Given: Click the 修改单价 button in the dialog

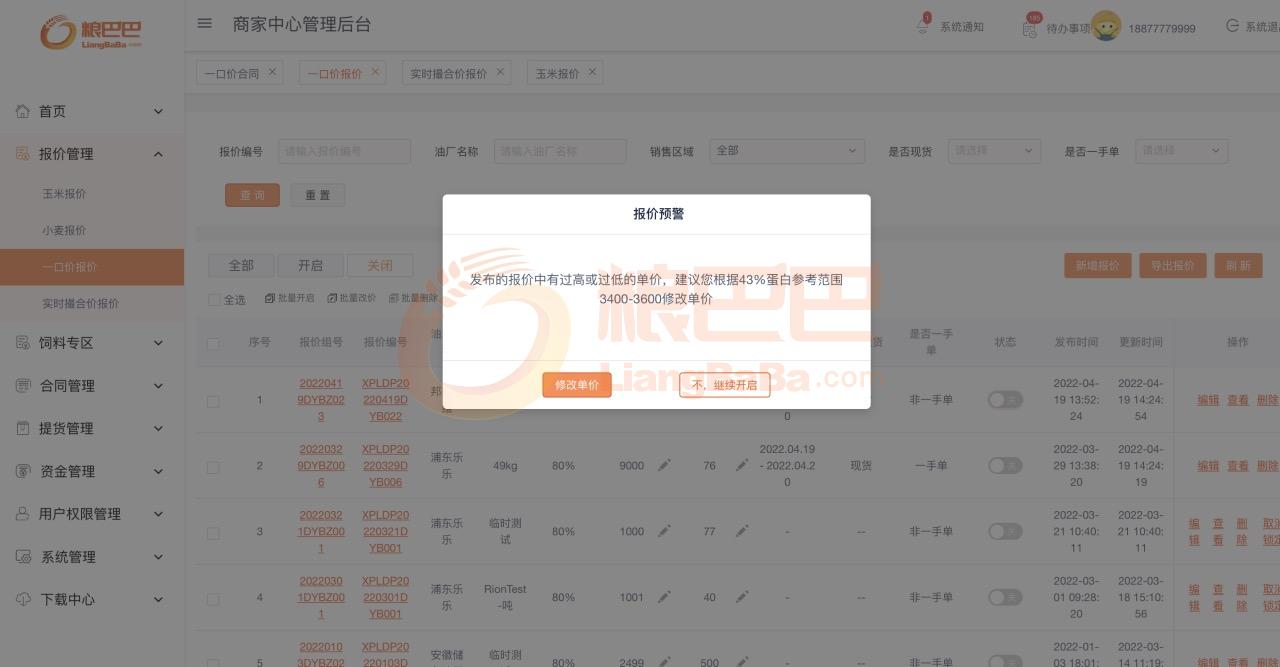Looking at the screenshot, I should point(577,385).
